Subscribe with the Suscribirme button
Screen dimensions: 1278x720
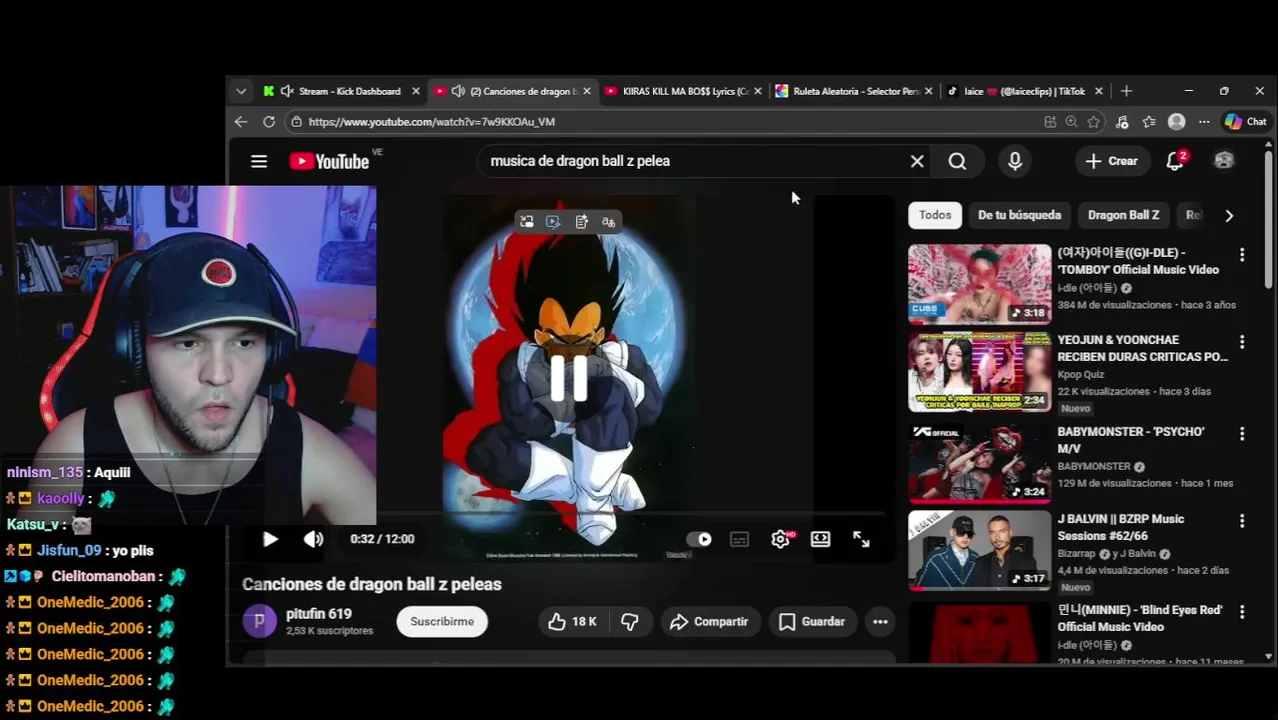pos(442,621)
